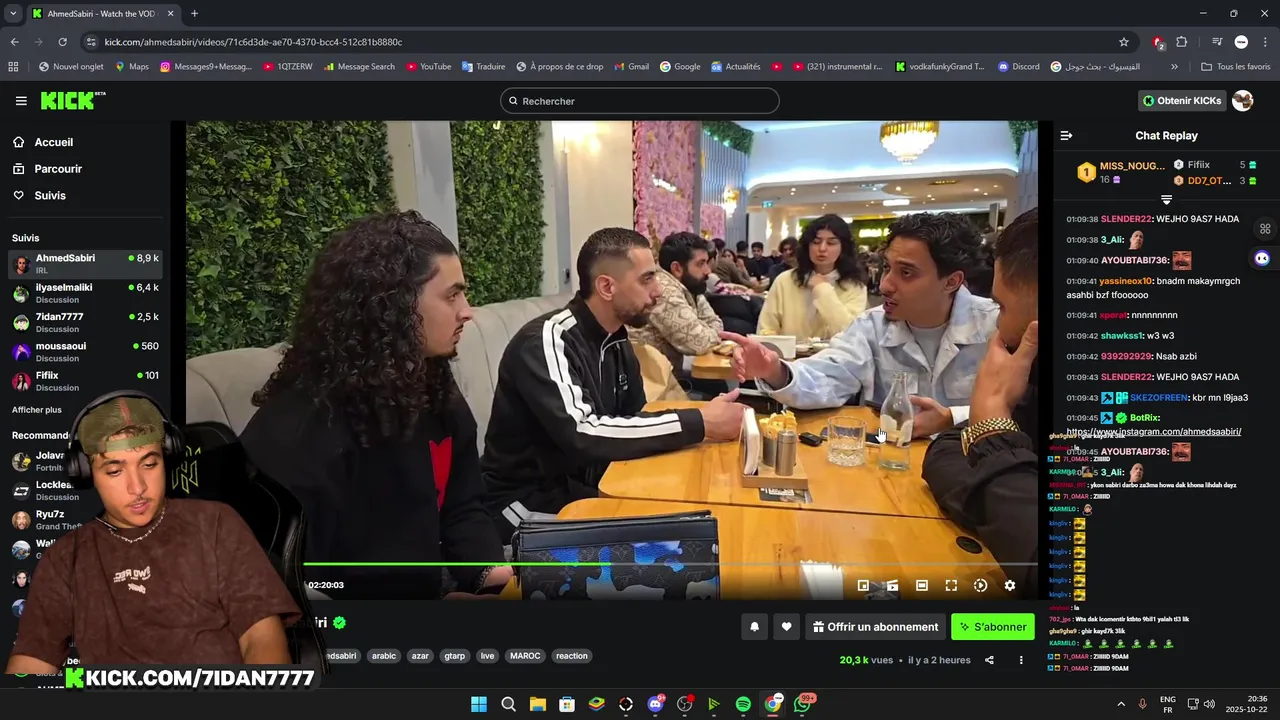
Task: Bookmark this page with the star icon
Action: click(1124, 42)
